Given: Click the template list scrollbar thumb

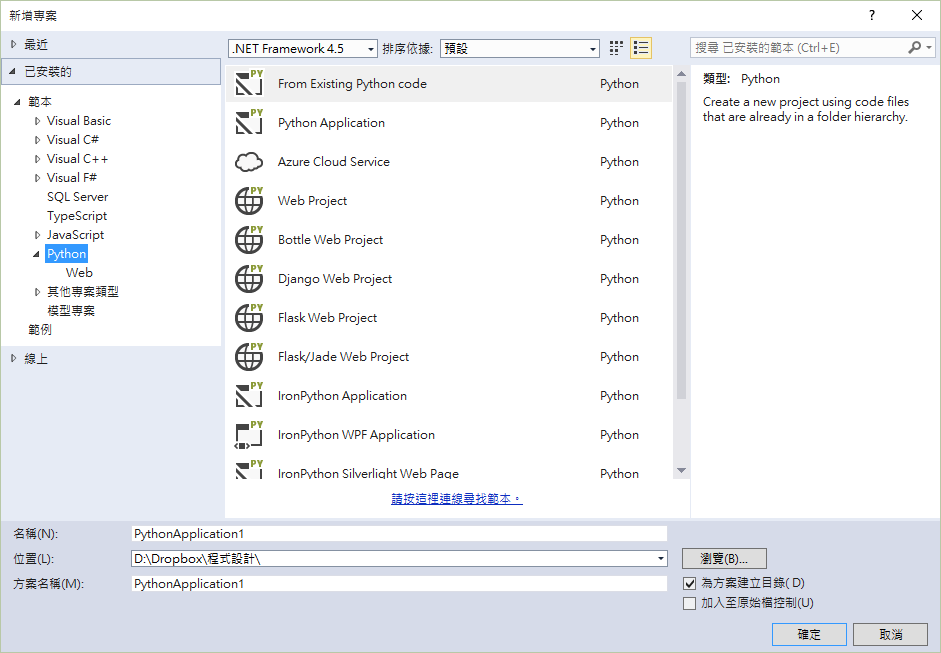Looking at the screenshot, I should 681,240.
